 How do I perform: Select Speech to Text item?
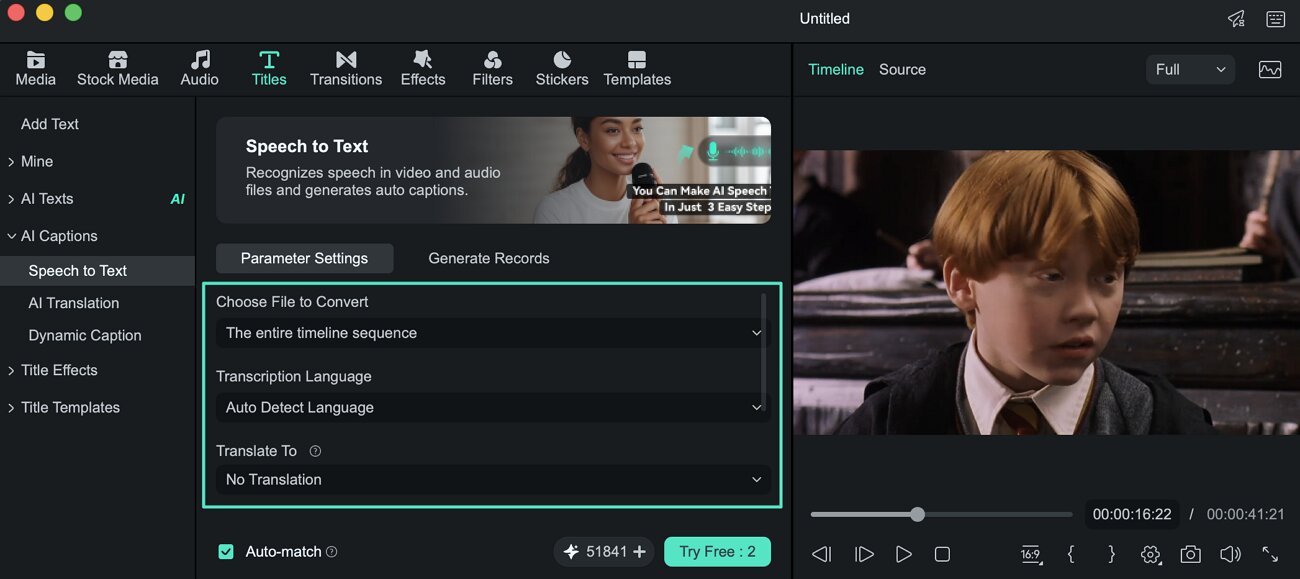click(x=97, y=271)
